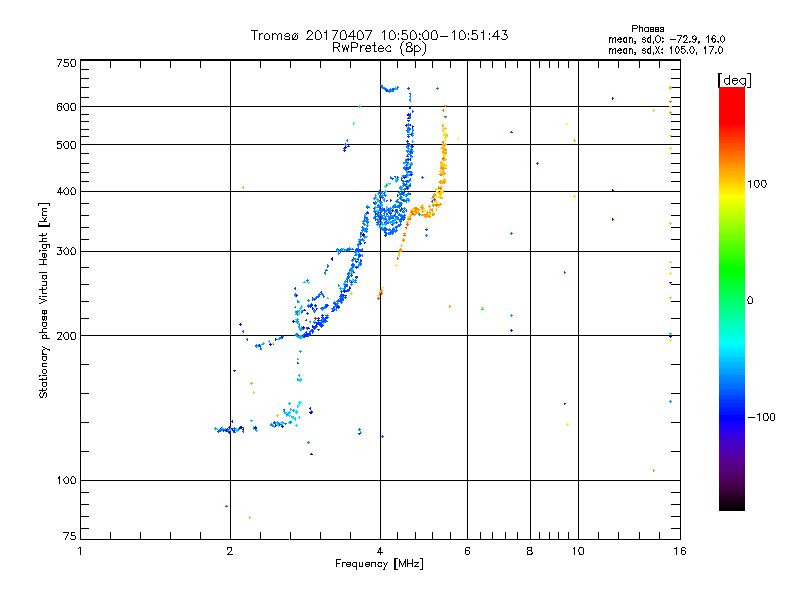Click the colorbar label '100'
The width and height of the screenshot is (800, 600).
[757, 184]
